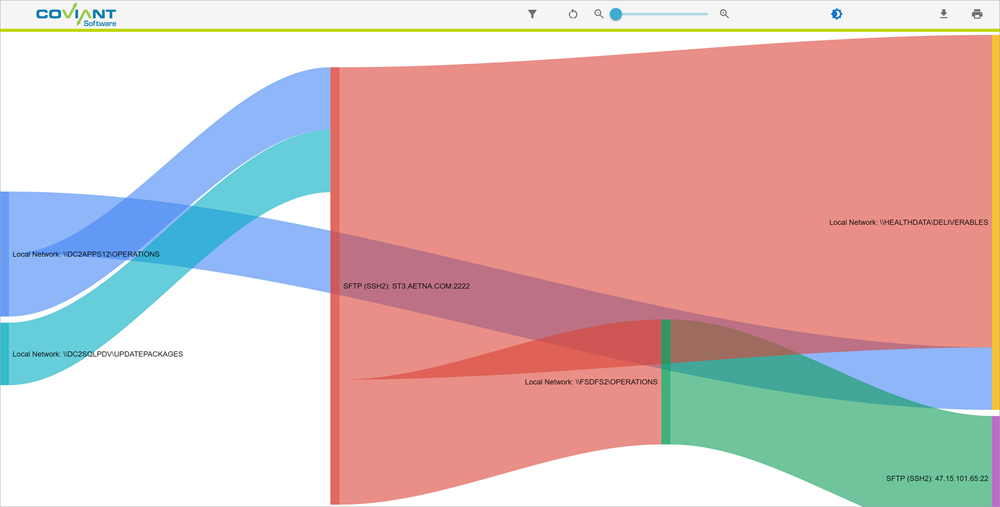
Task: Download the diagram
Action: coord(943,14)
